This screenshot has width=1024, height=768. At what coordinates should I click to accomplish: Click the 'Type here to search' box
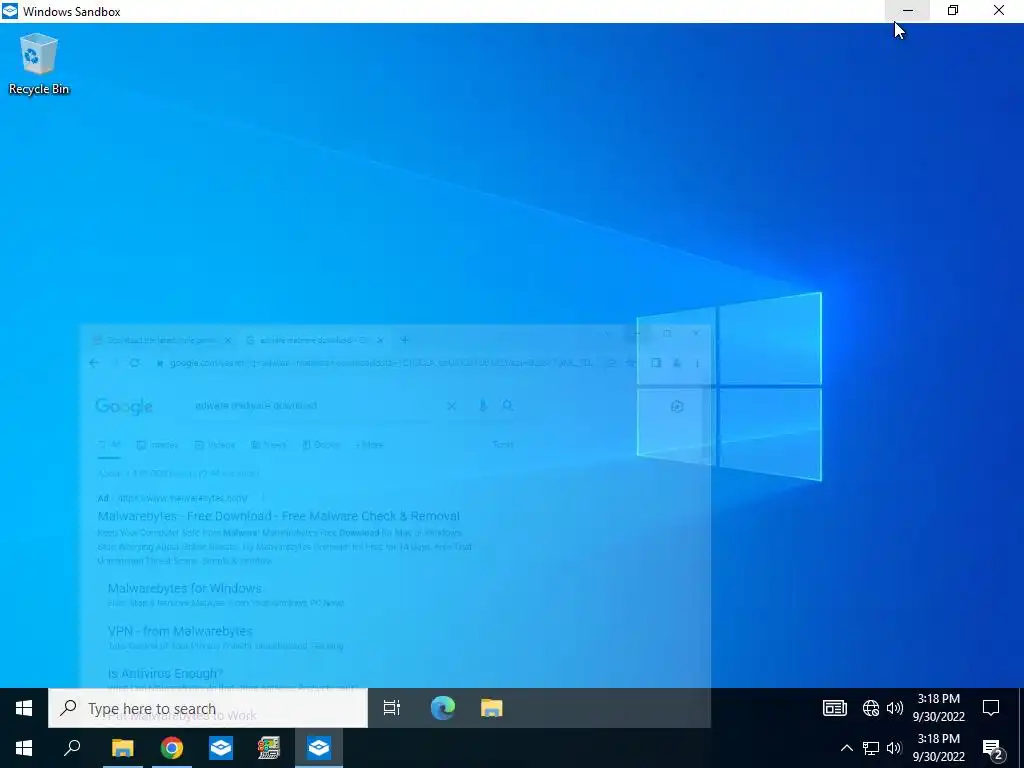point(208,708)
